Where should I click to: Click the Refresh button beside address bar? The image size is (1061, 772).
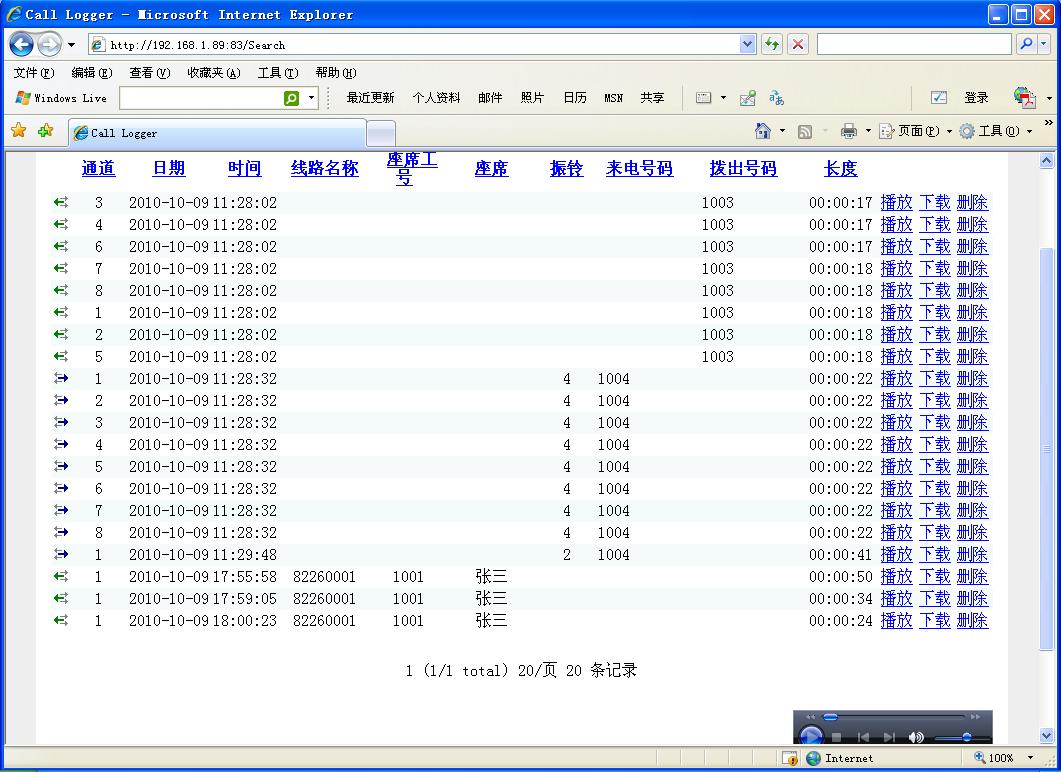(772, 44)
